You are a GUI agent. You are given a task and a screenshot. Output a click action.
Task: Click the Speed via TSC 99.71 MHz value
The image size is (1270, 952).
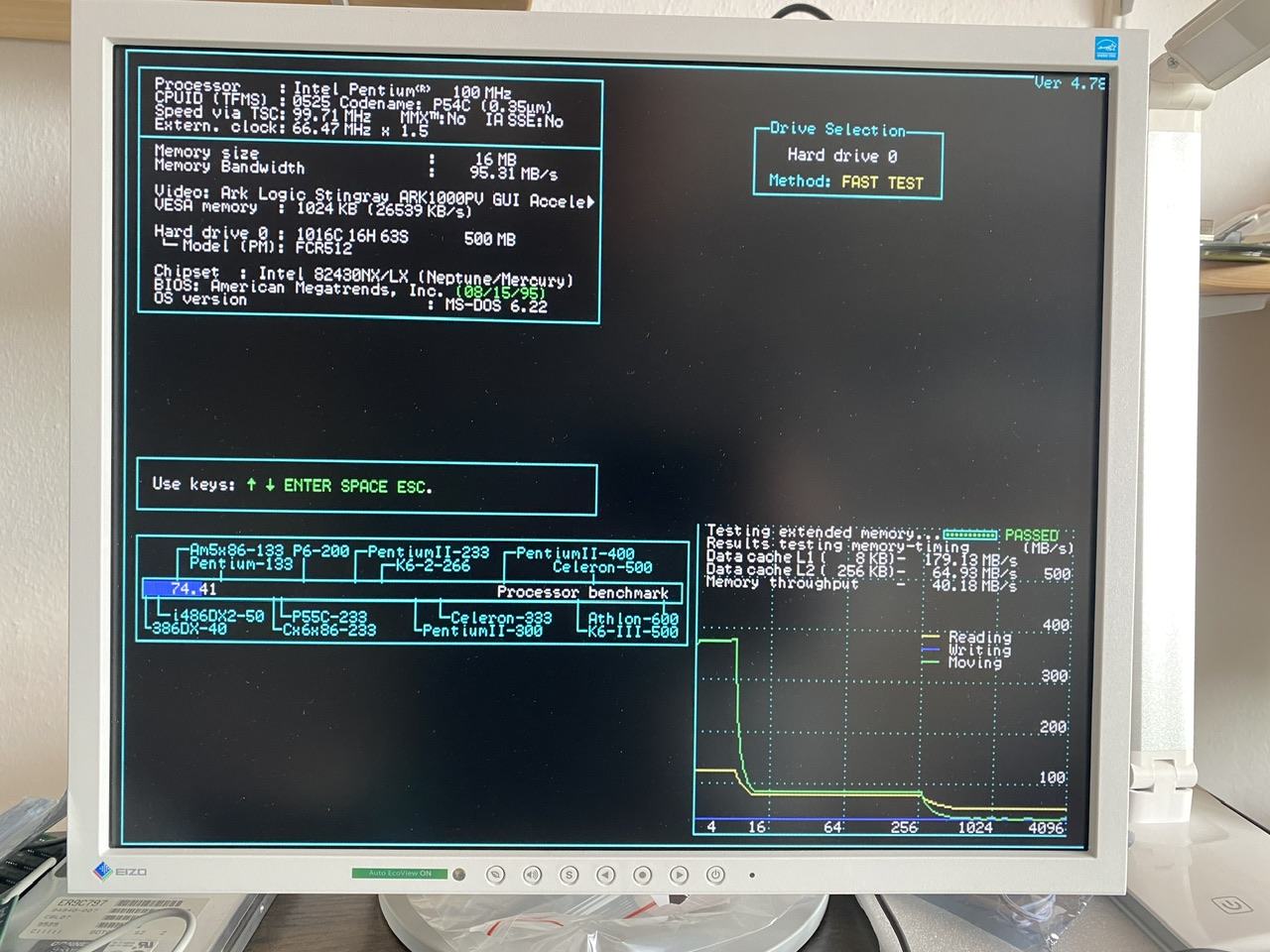pos(332,114)
